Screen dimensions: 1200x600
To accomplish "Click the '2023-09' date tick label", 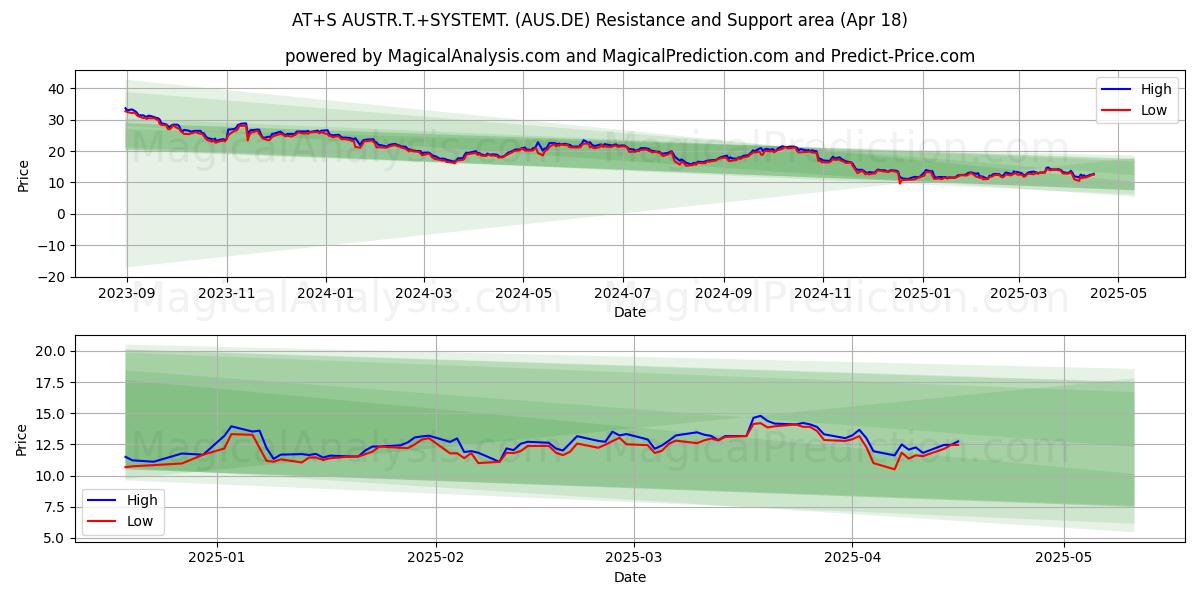I will [x=127, y=294].
